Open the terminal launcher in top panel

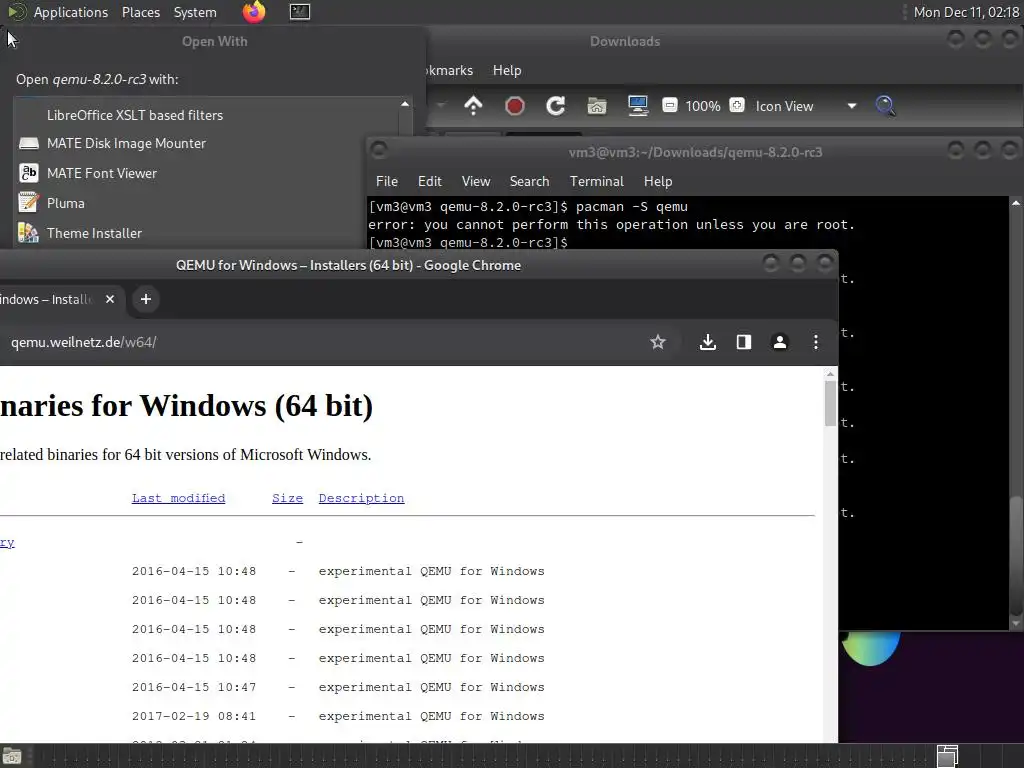tap(300, 12)
